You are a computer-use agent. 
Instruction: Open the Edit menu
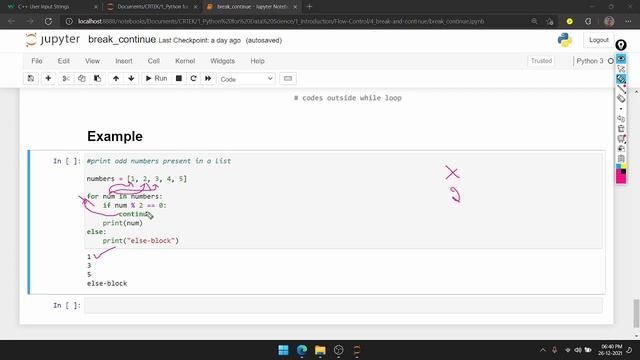pyautogui.click(x=64, y=61)
